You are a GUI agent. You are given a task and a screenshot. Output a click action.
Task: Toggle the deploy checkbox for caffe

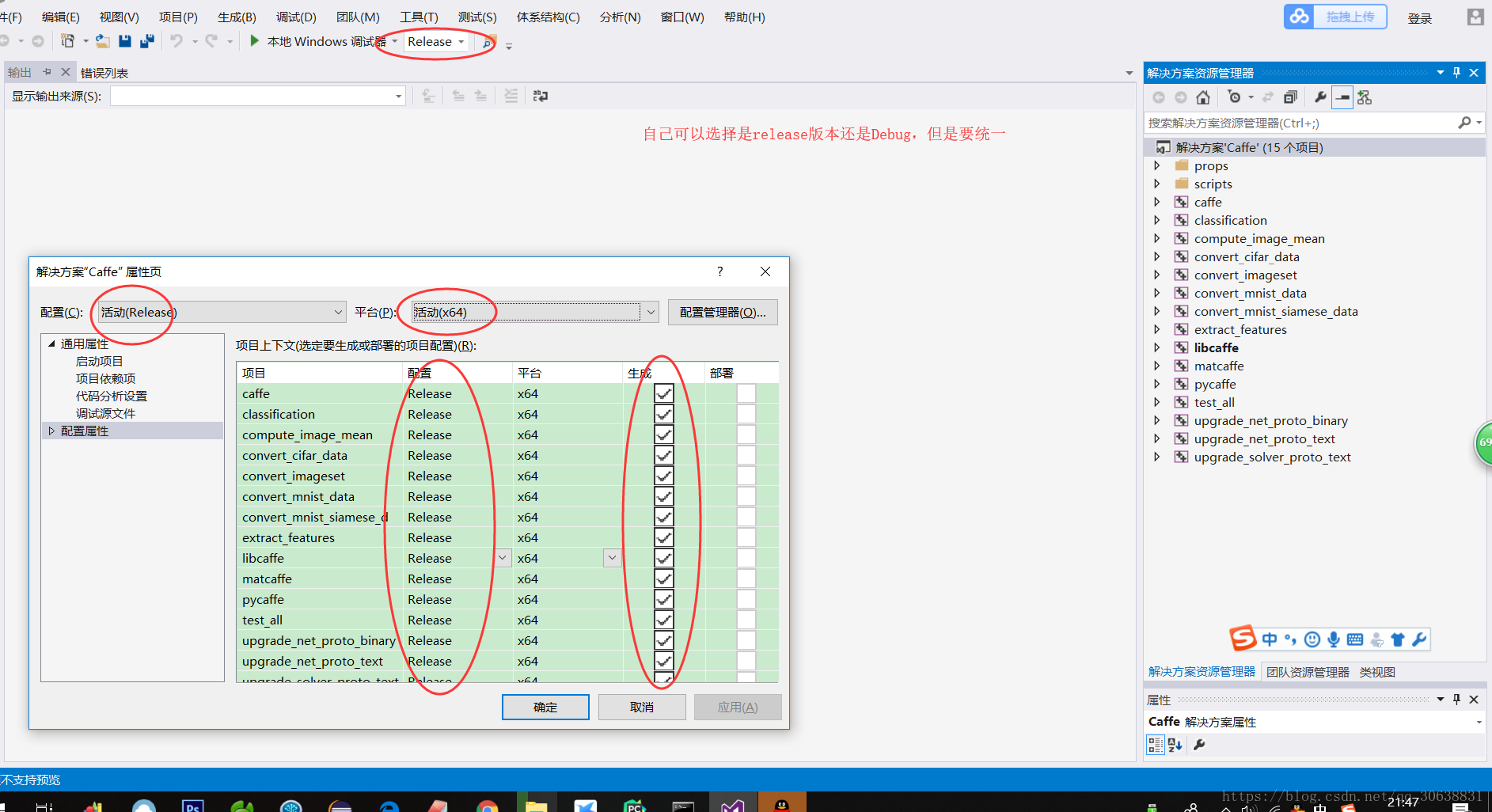746,393
